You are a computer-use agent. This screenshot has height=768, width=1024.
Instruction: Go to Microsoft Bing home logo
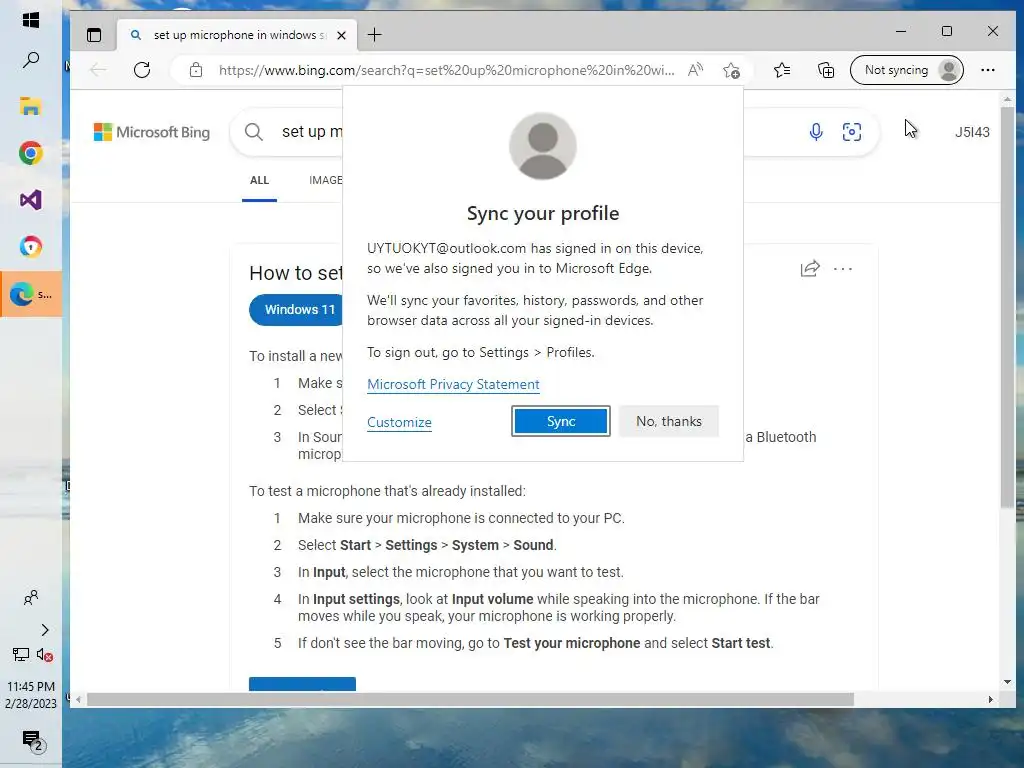click(x=152, y=132)
